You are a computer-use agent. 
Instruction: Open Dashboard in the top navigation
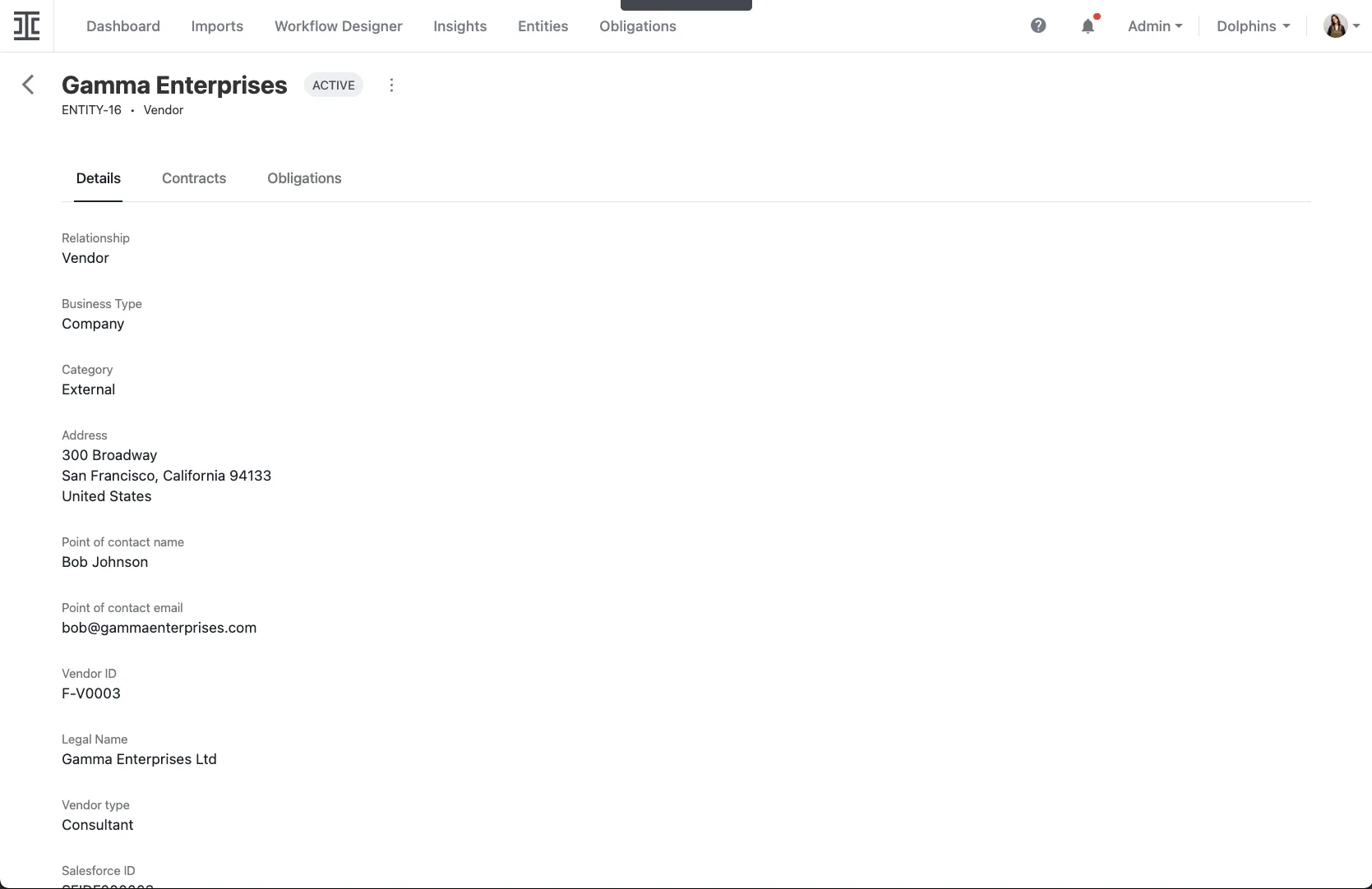[x=123, y=26]
